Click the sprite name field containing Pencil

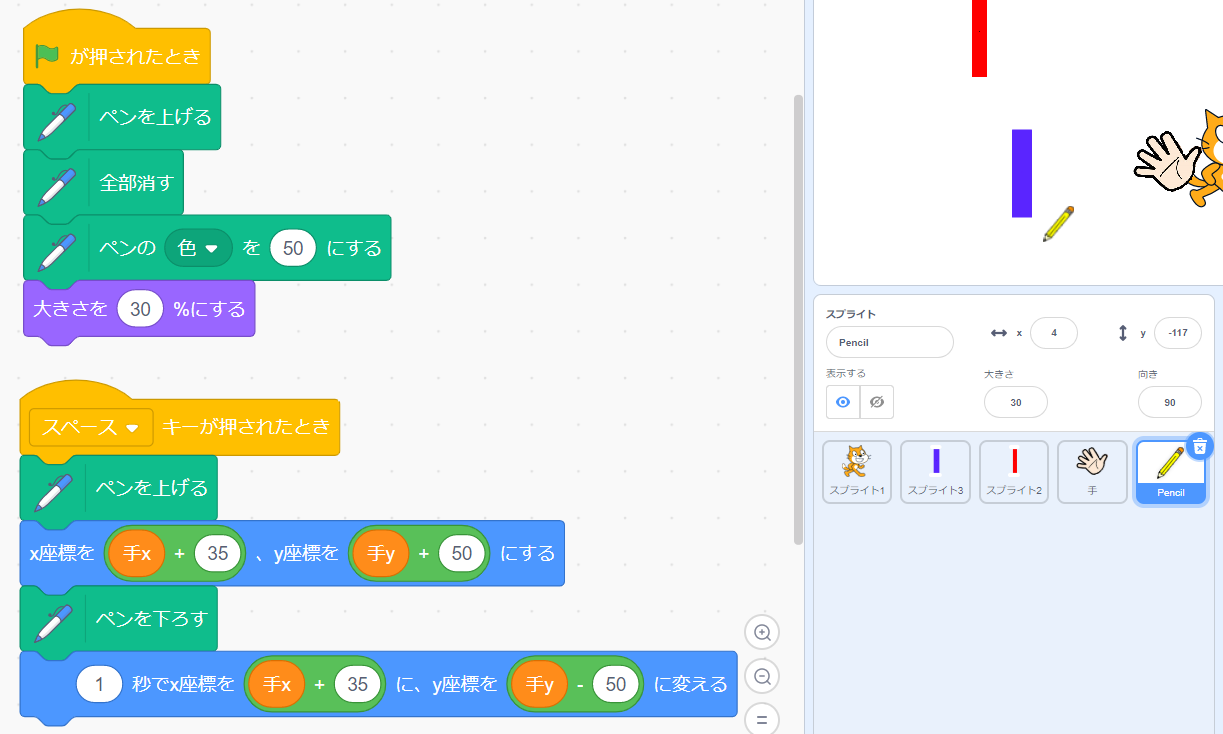coord(889,342)
